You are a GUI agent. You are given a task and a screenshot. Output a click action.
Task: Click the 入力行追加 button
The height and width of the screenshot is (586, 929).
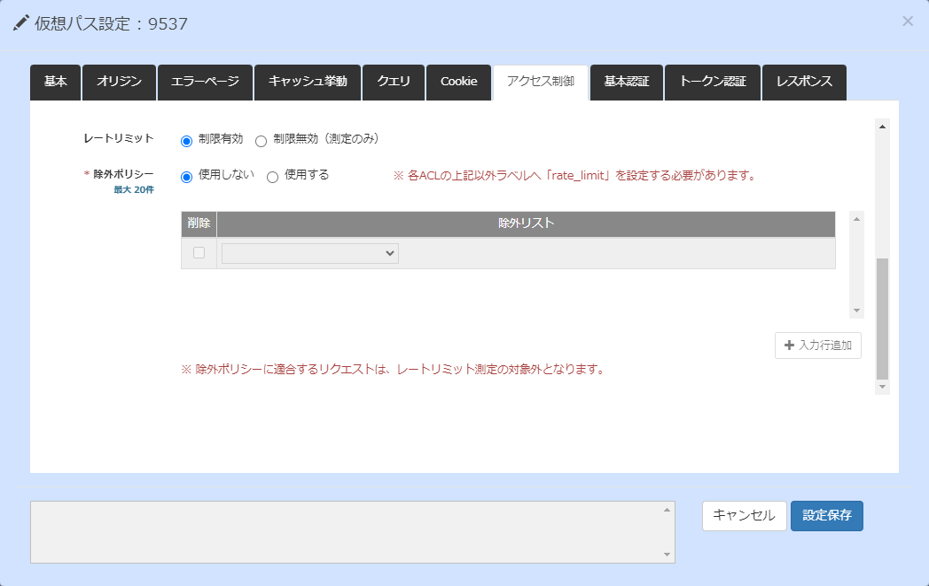[818, 345]
